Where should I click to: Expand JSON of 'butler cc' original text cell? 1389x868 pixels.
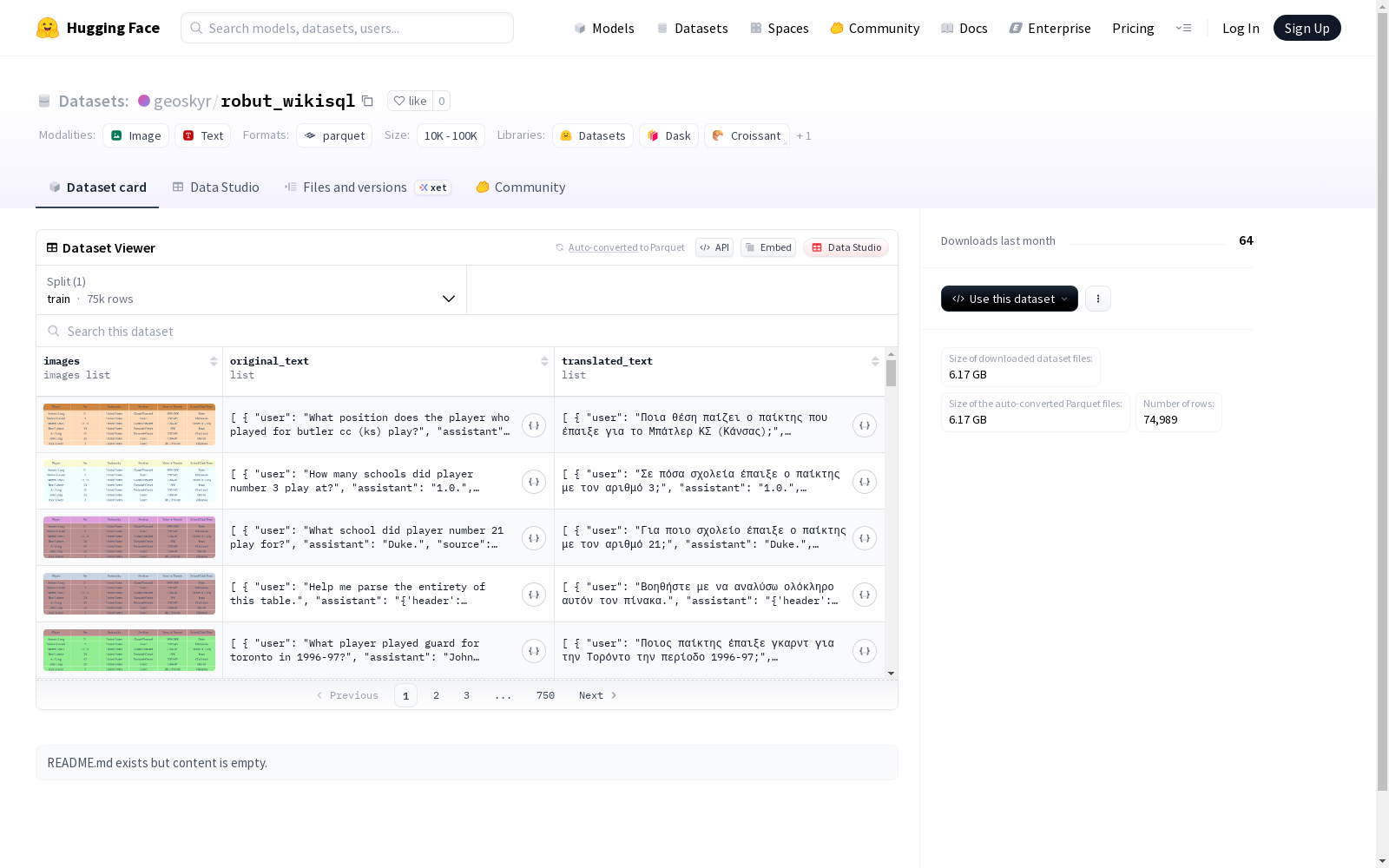[534, 425]
